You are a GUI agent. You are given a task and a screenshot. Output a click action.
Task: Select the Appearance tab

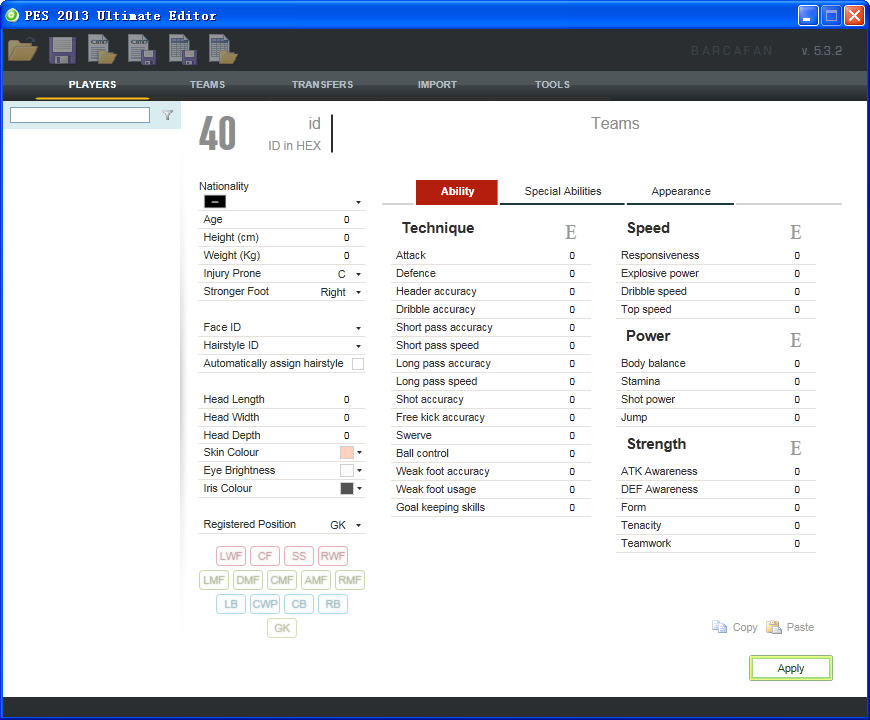(x=681, y=191)
